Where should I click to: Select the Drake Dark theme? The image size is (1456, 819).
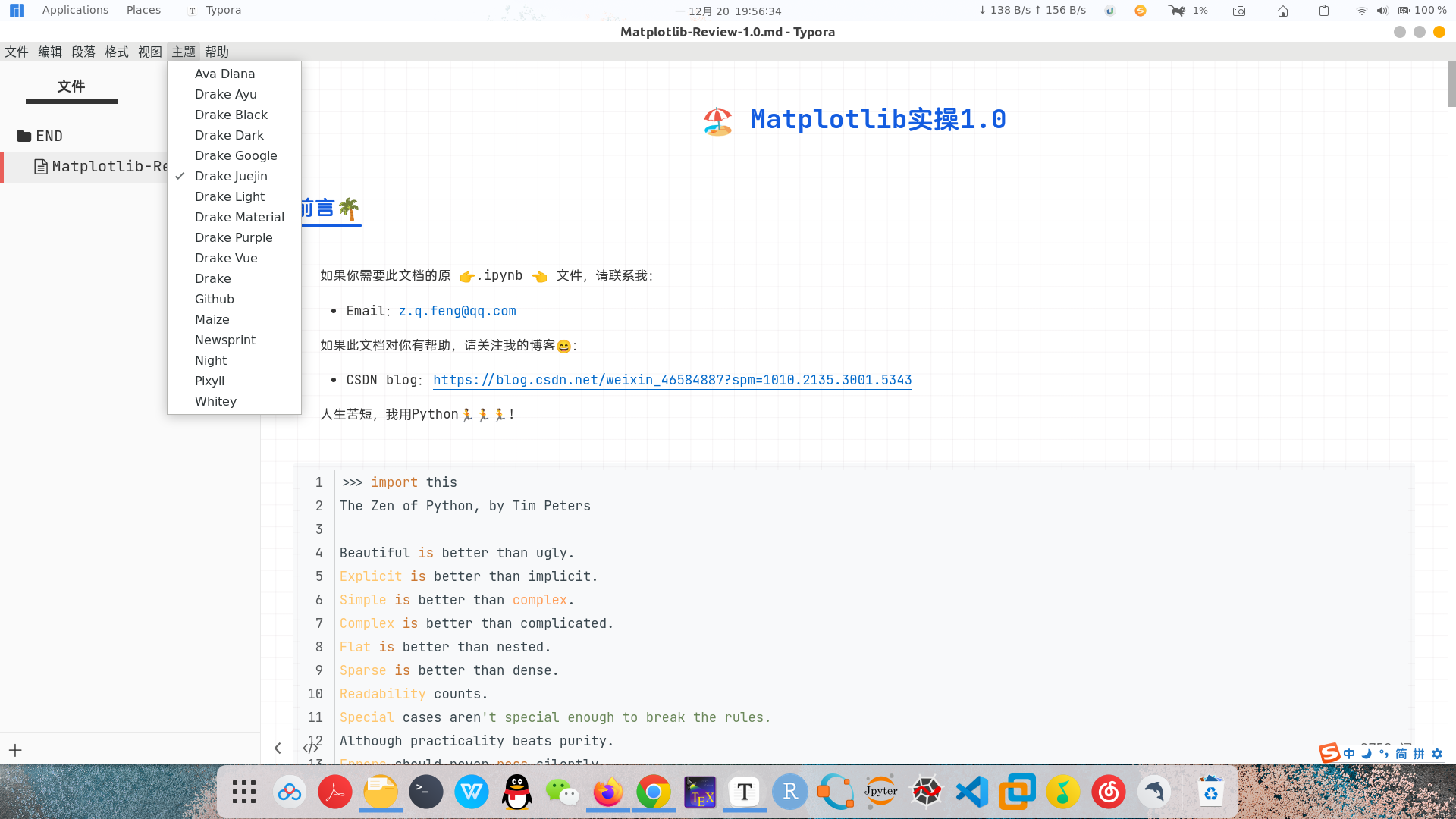tap(229, 135)
